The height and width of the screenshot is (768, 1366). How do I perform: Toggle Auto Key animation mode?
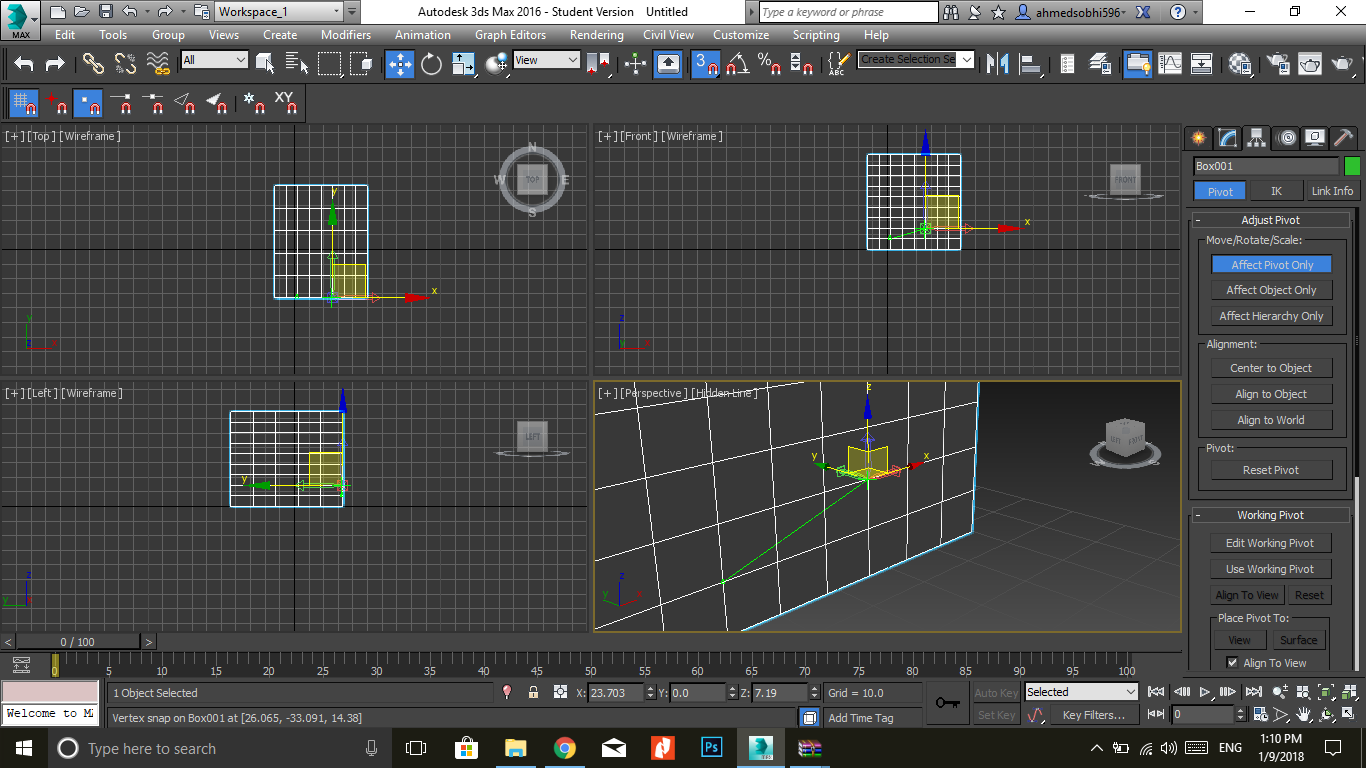pos(995,692)
